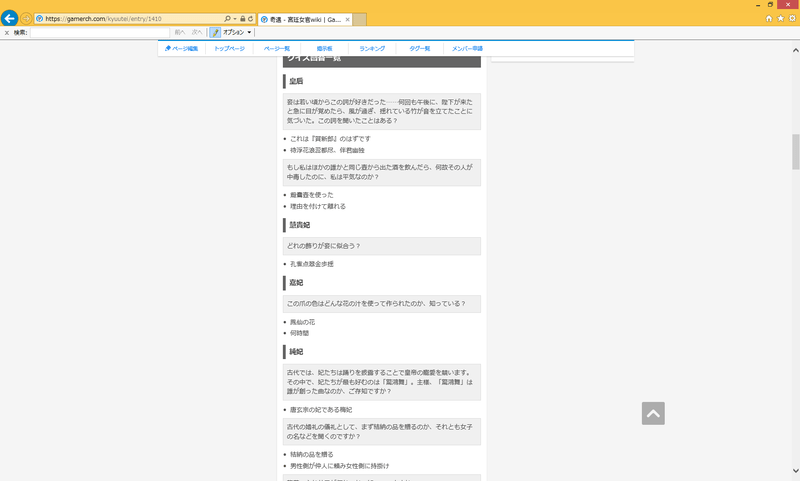Click the find bar search input field

click(x=100, y=32)
